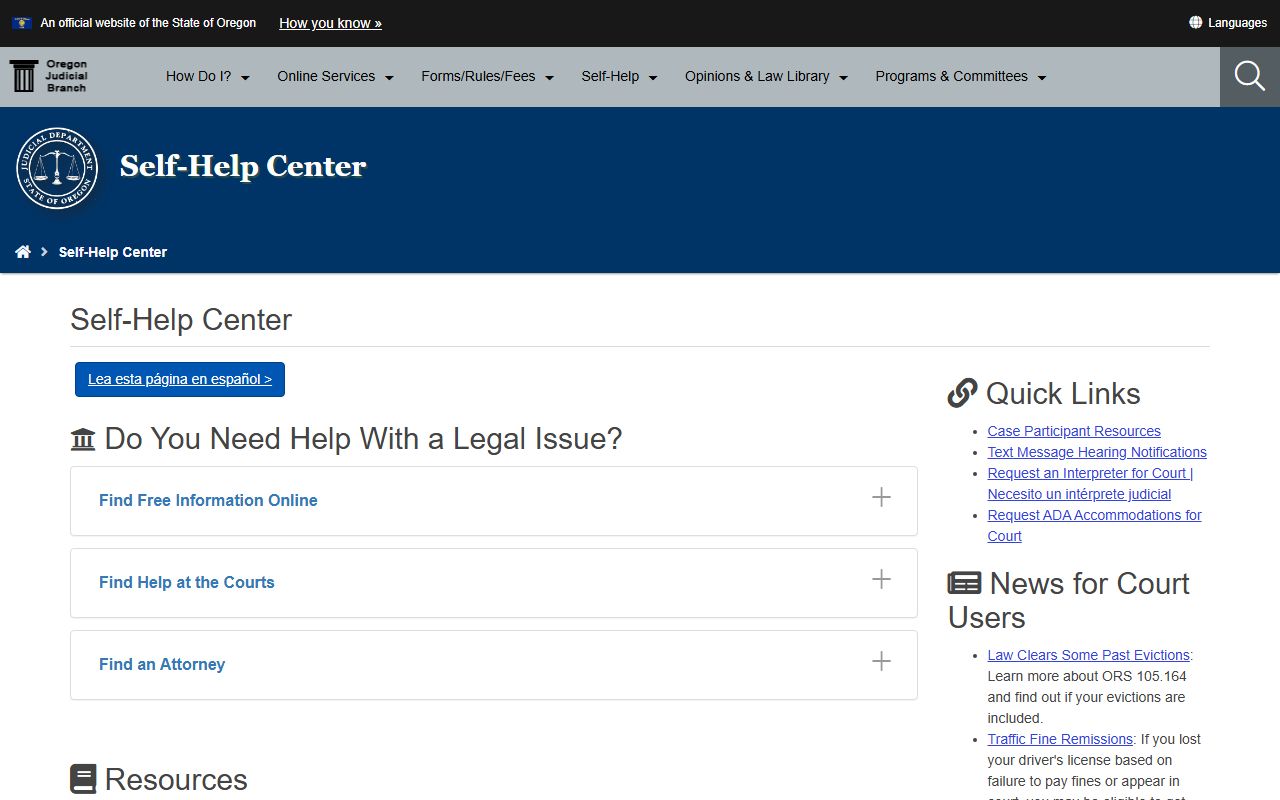Viewport: 1280px width, 800px height.
Task: Click the Find Help at the Courts title
Action: (187, 582)
